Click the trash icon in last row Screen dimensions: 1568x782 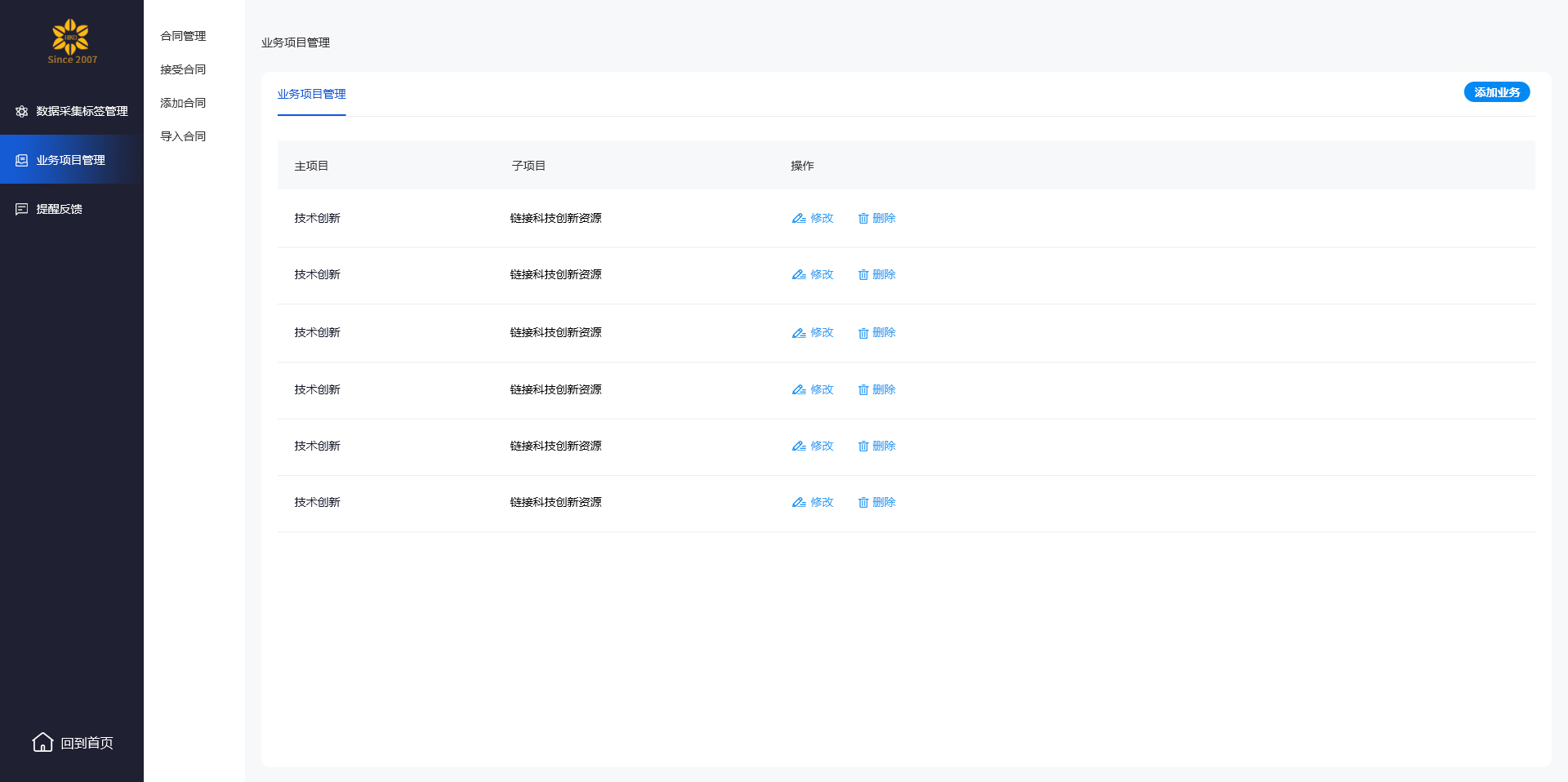point(863,503)
